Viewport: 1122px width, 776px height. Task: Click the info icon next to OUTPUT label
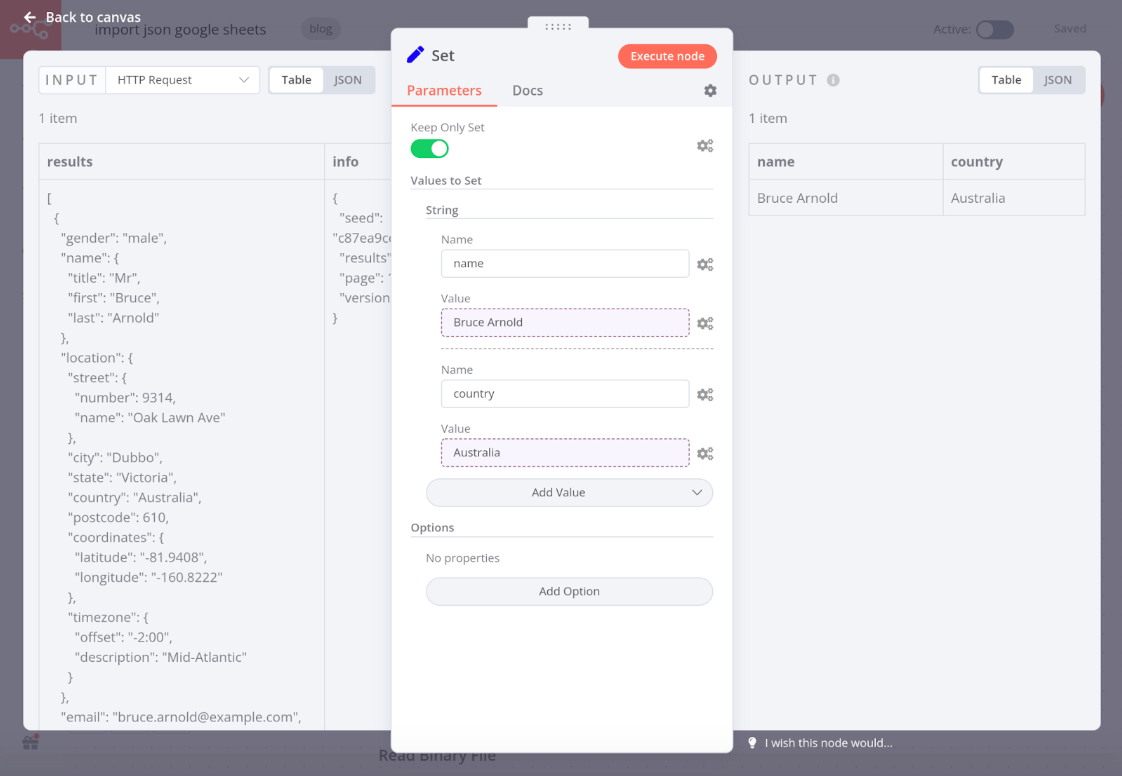[x=833, y=80]
